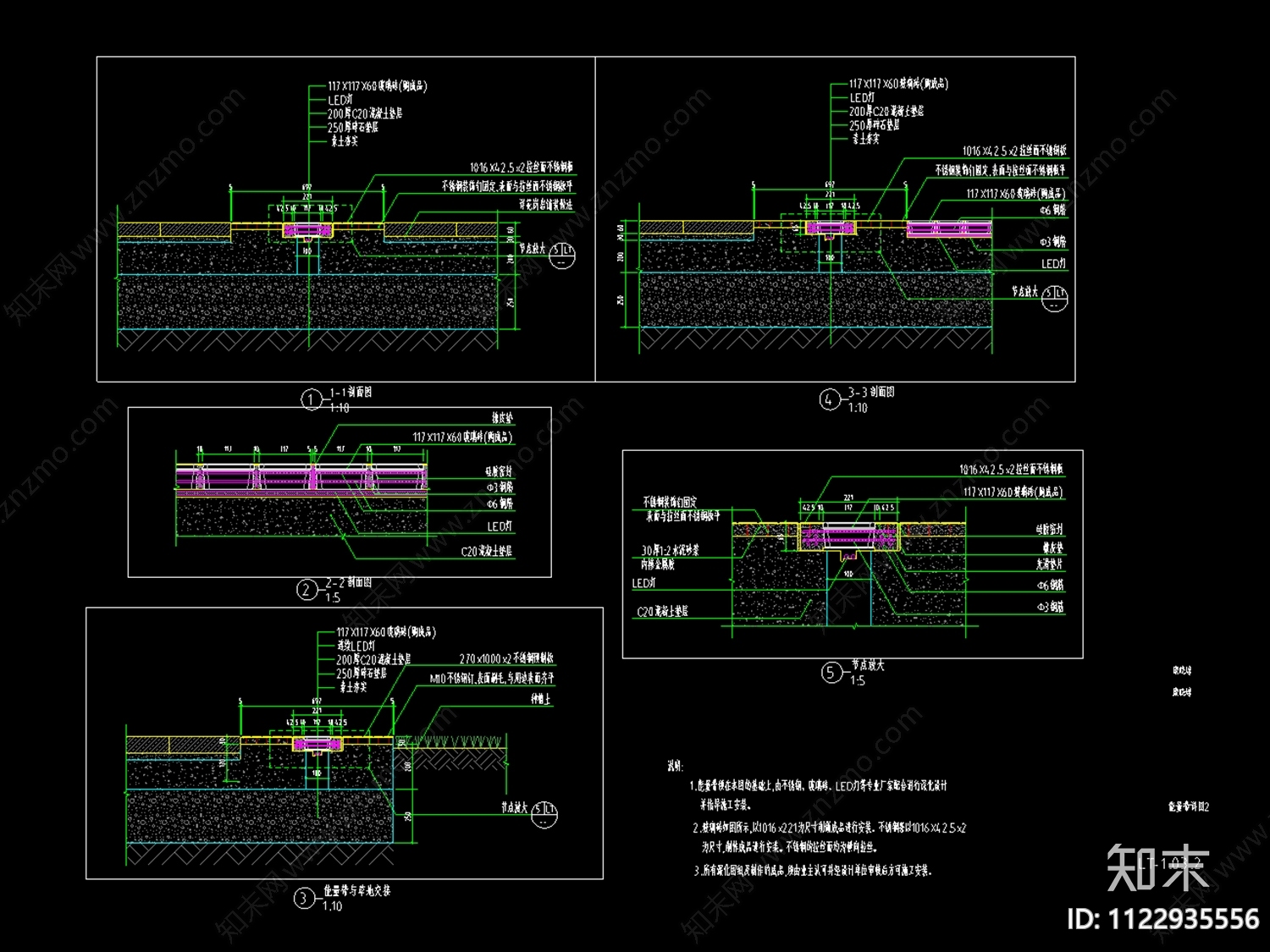Select '200厚C20混凝土垫层' label in section 1-1
Screen dimensions: 1270x952
365,113
